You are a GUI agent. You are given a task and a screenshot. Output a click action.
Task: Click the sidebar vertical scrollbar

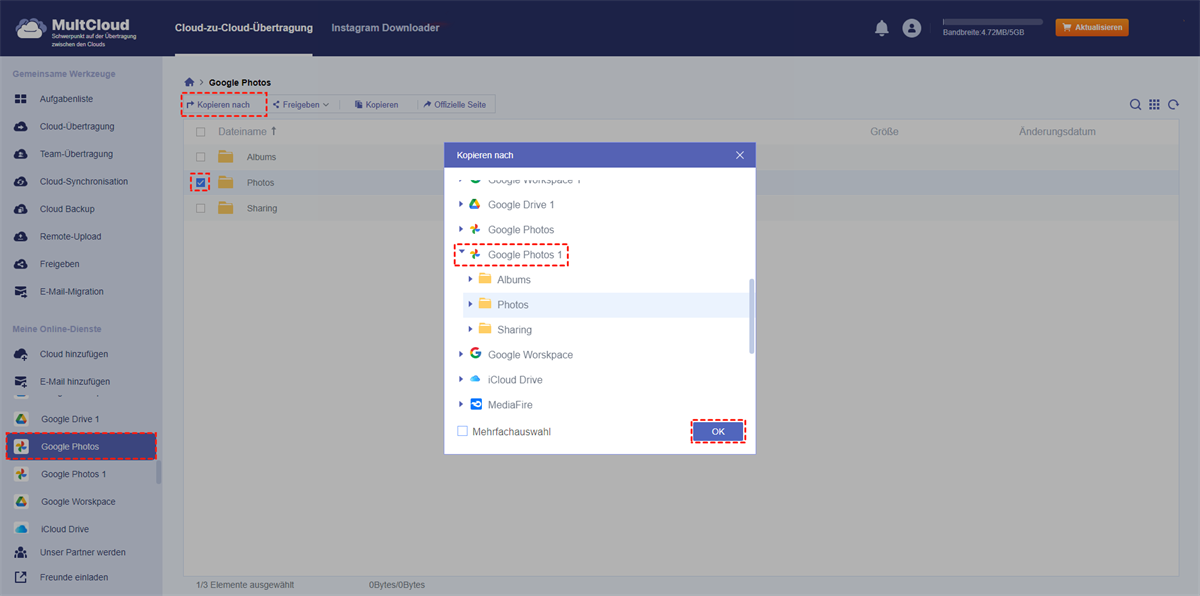159,472
